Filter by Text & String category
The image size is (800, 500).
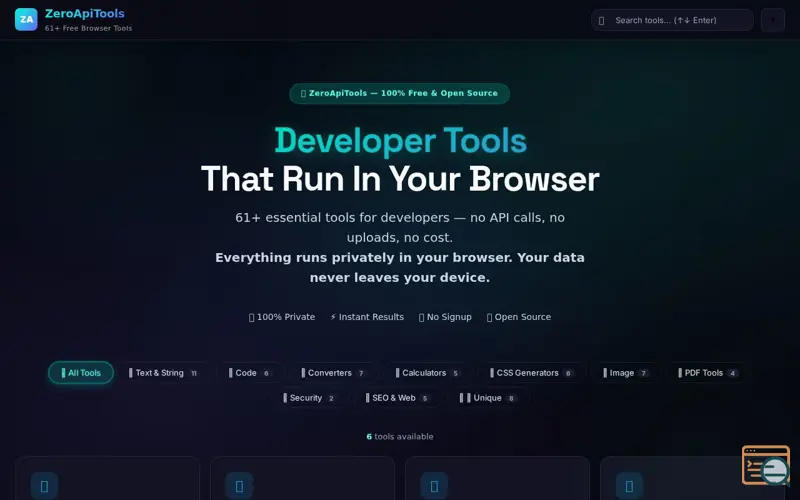coord(164,373)
